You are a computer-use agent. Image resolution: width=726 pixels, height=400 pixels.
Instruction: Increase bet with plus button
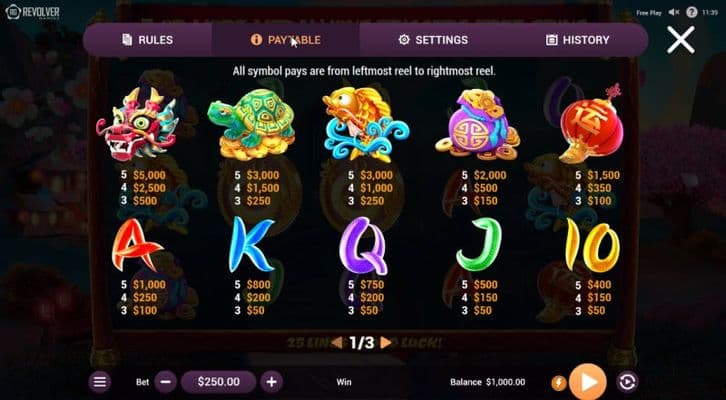(271, 382)
